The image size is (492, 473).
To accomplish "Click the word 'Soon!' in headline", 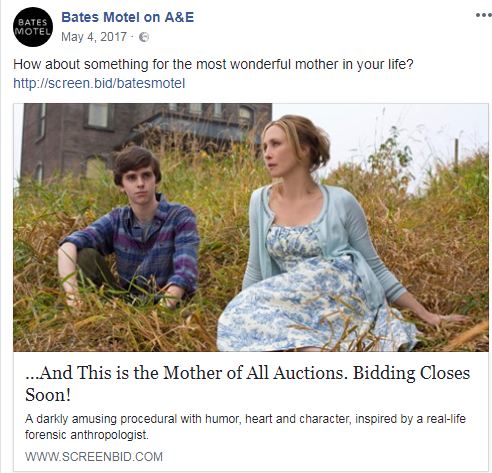I will pos(48,395).
